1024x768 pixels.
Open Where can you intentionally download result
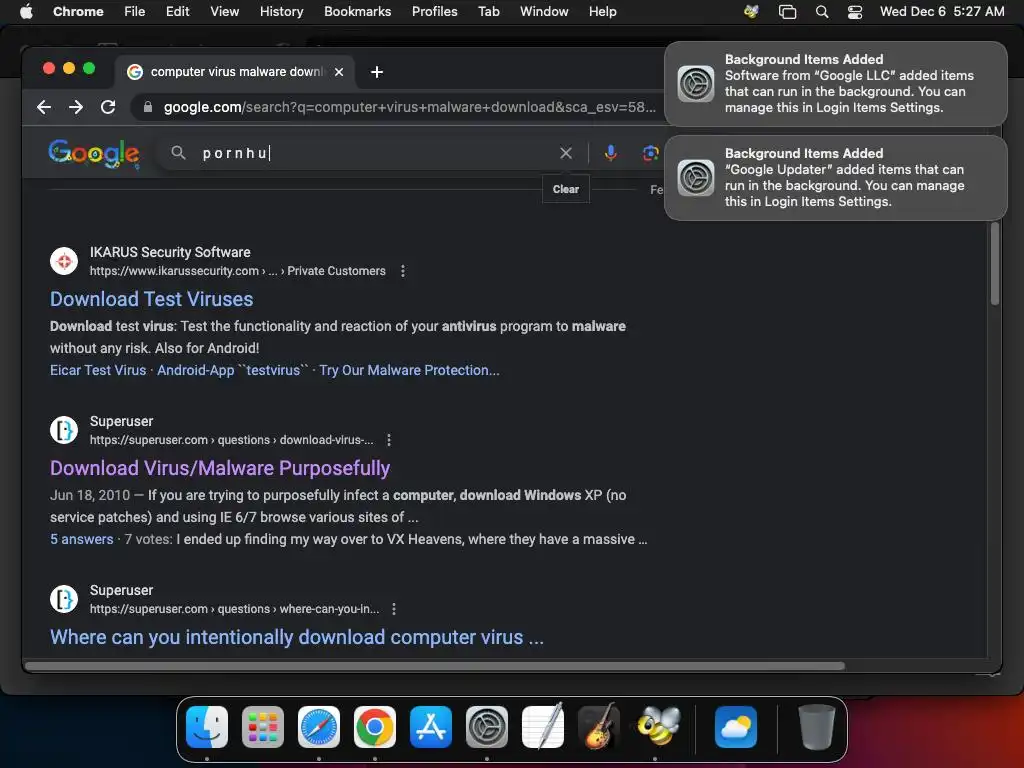(297, 637)
